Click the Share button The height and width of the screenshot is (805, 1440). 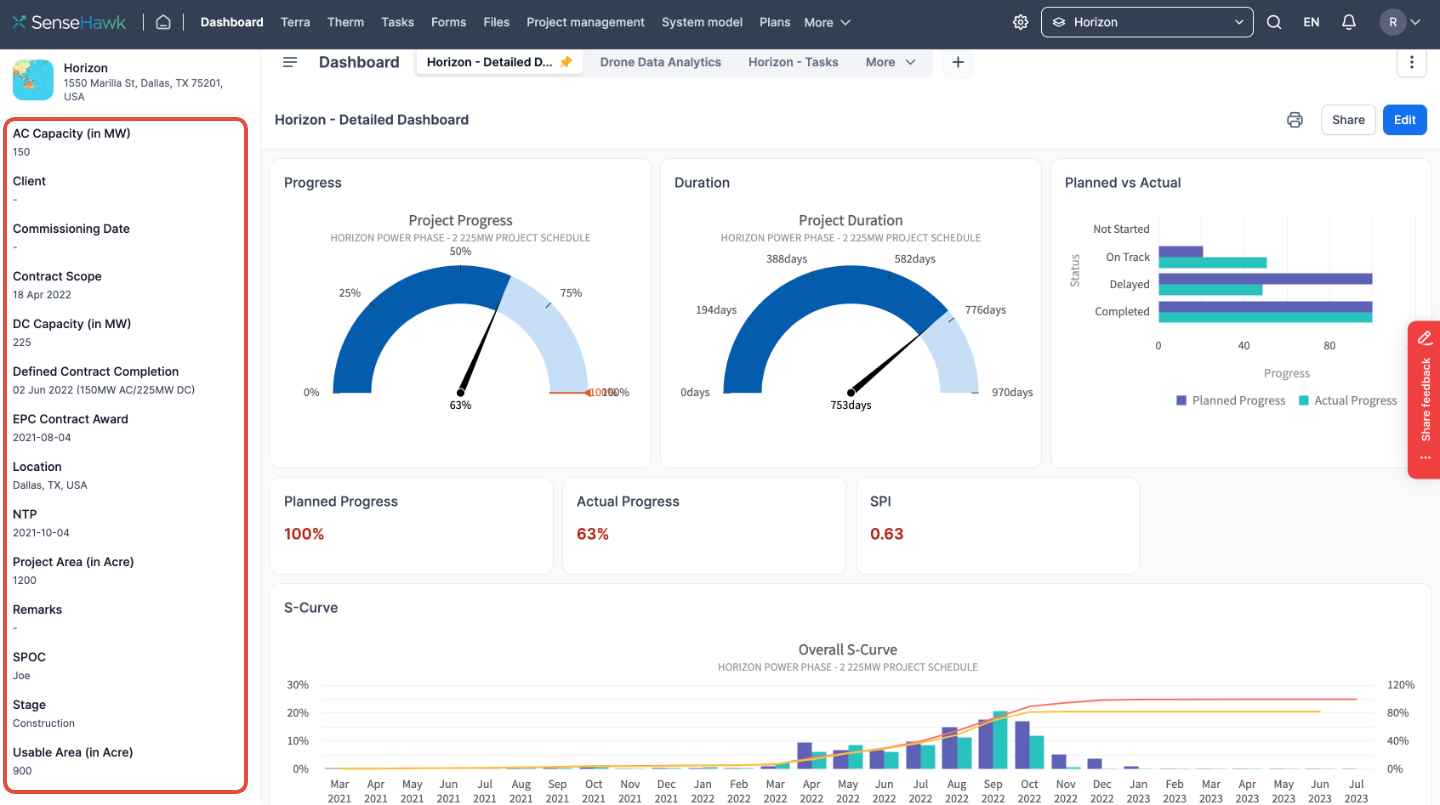pyautogui.click(x=1348, y=120)
